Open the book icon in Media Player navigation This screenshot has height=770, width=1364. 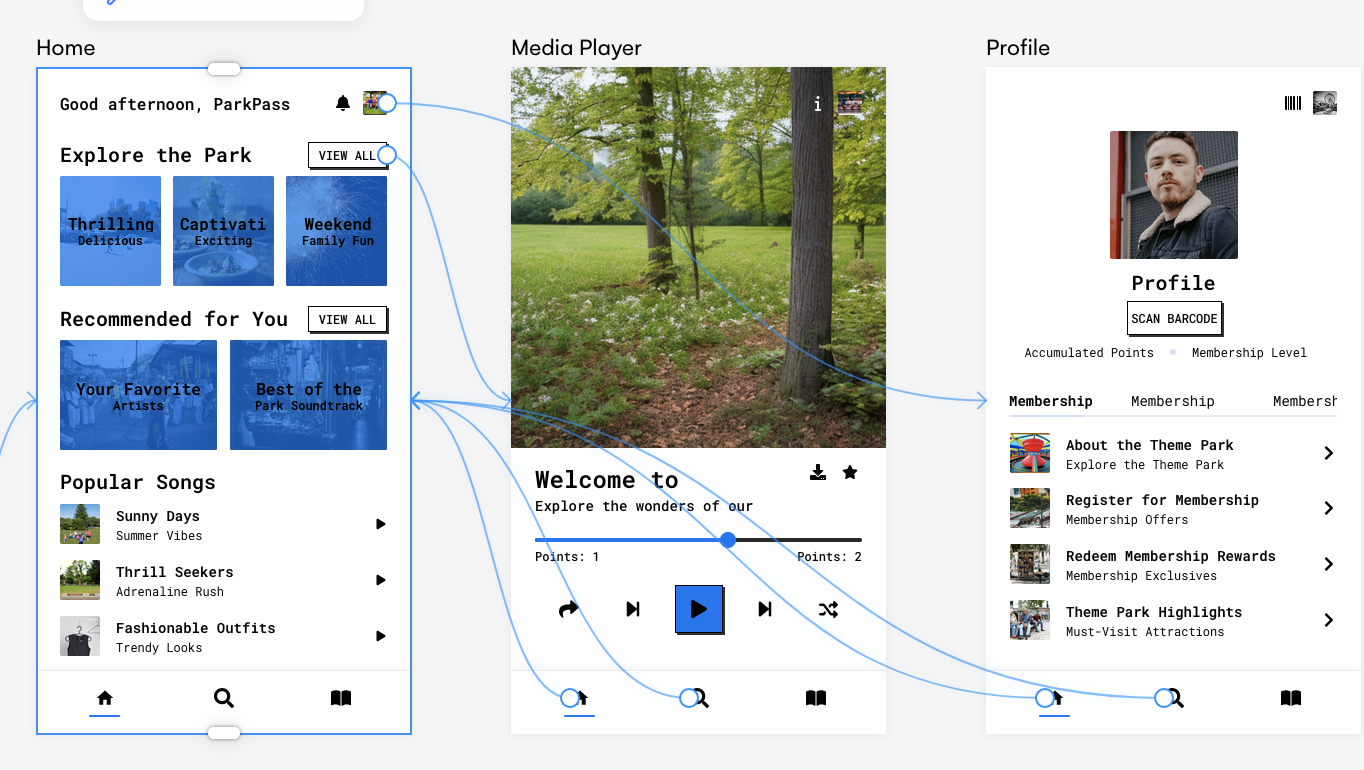[x=815, y=697]
